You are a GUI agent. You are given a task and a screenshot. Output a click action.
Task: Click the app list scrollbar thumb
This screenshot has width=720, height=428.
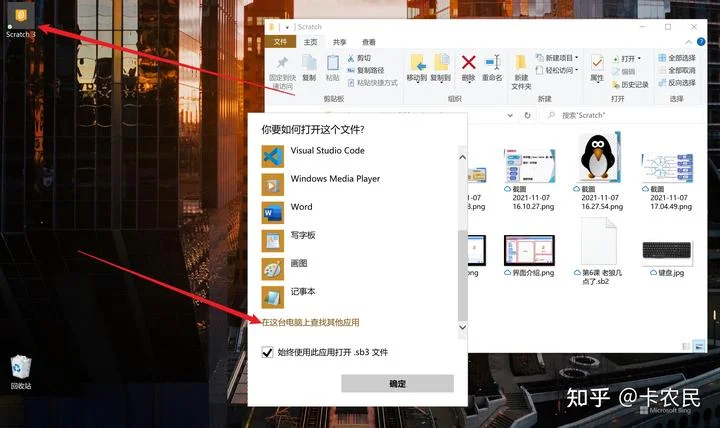pos(462,276)
